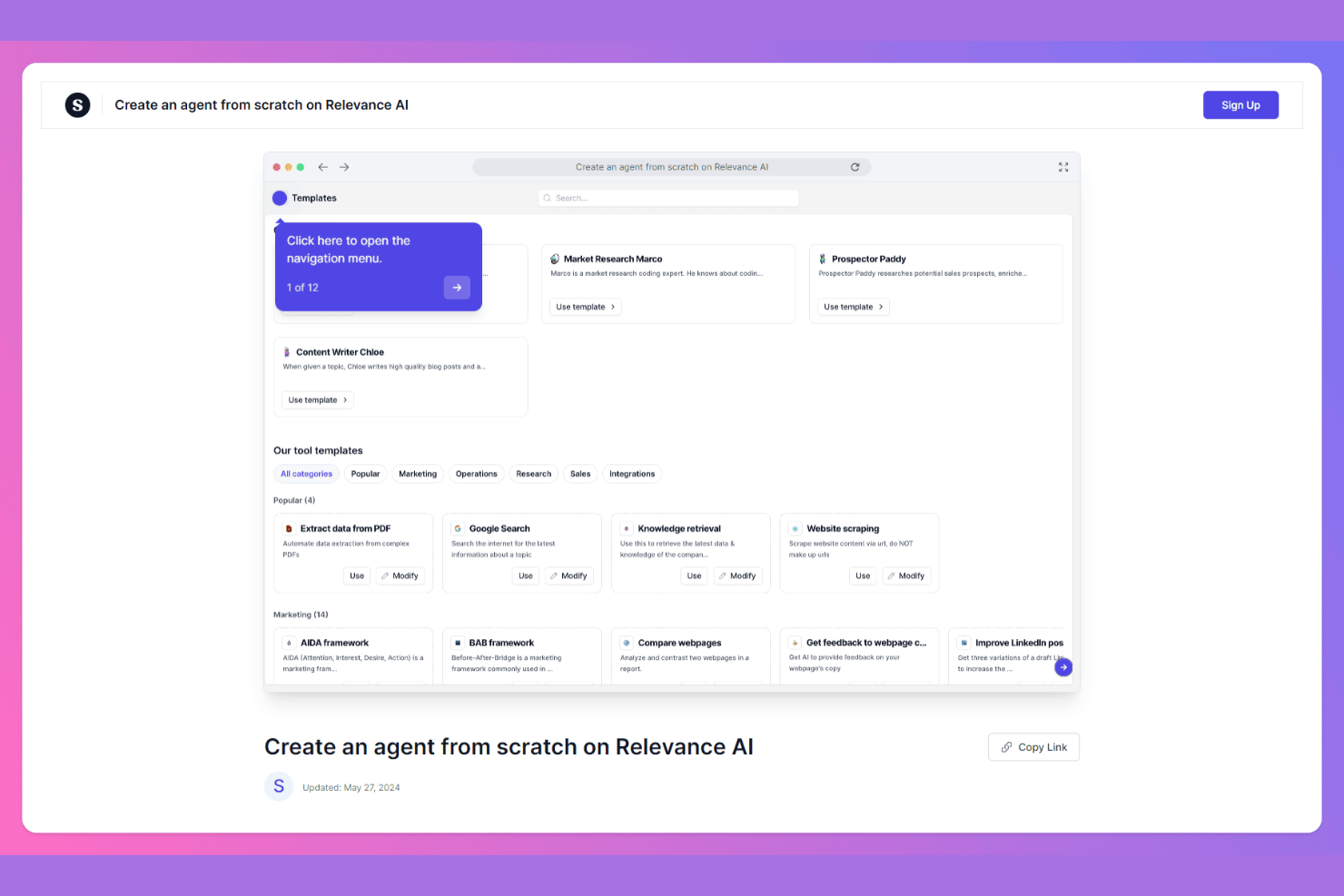Click the Get feedback to webpage icon
The height and width of the screenshot is (896, 1344).
pyautogui.click(x=795, y=643)
